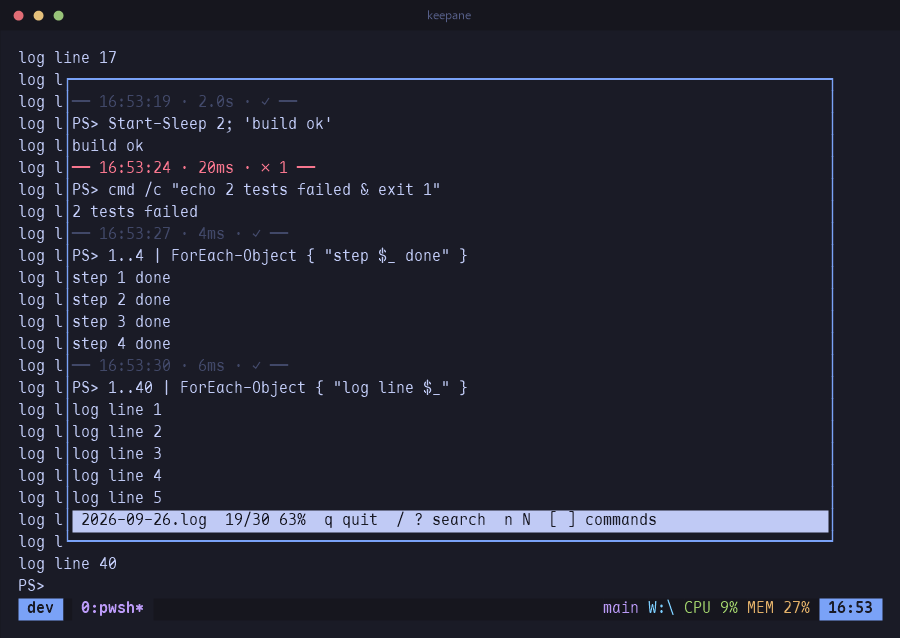This screenshot has width=900, height=638.
Task: Click the 16:53 clock in status bar
Action: click(851, 608)
